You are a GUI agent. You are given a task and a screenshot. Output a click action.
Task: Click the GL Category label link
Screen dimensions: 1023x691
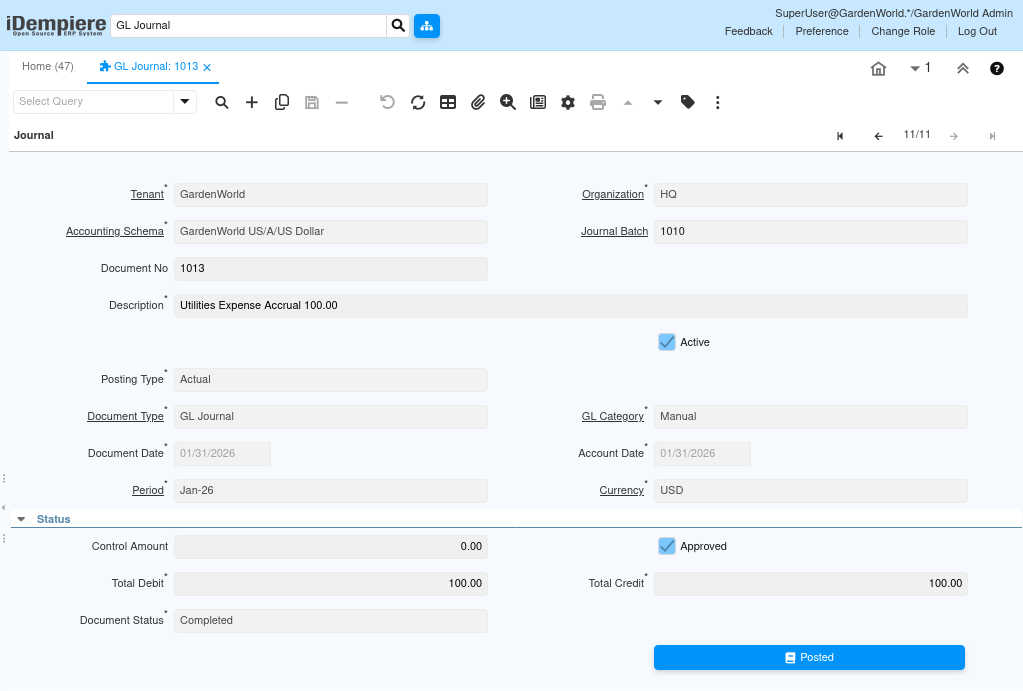[612, 416]
